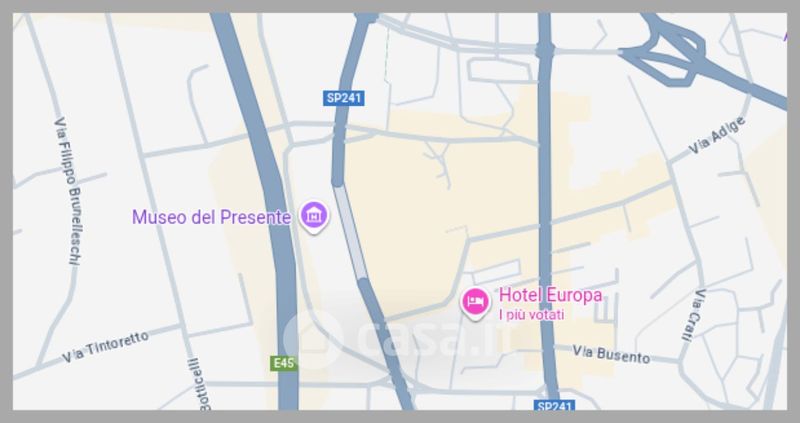Select the SP241 road shield near the top
Screen dimensions: 800x423
click(x=343, y=98)
